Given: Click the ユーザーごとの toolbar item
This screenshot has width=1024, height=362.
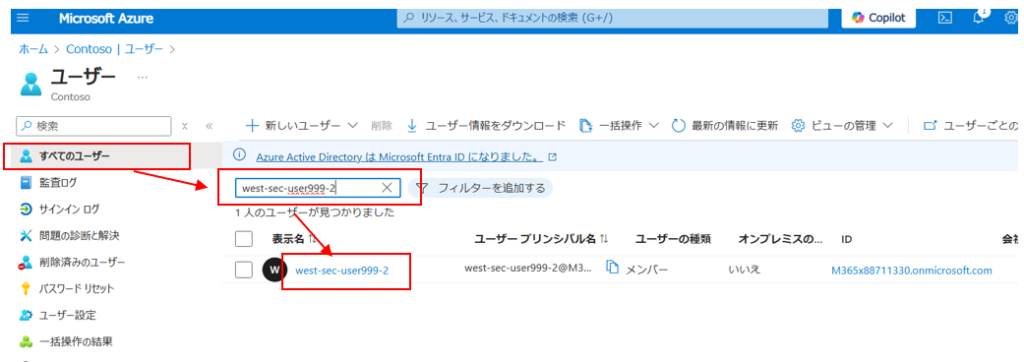Looking at the screenshot, I should tap(971, 125).
